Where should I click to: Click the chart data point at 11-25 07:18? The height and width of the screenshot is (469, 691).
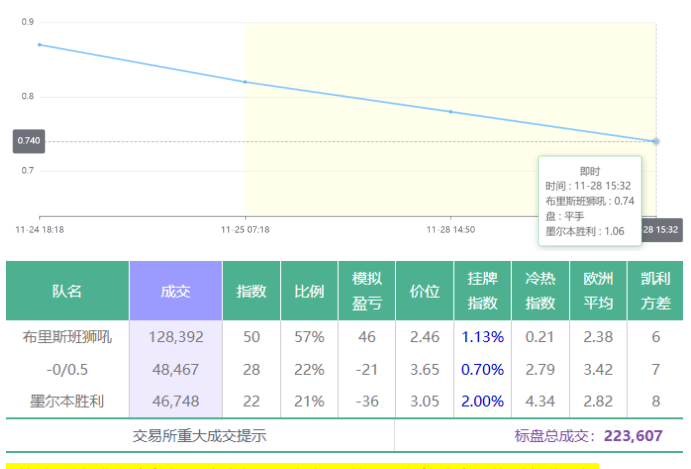coord(245,82)
